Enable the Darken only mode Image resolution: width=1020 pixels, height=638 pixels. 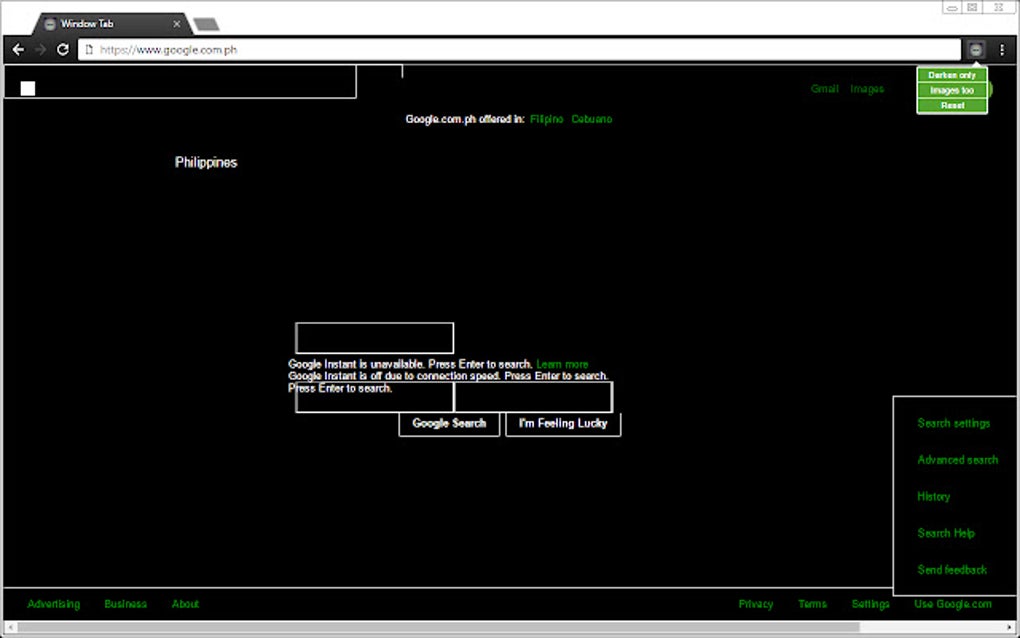(951, 74)
